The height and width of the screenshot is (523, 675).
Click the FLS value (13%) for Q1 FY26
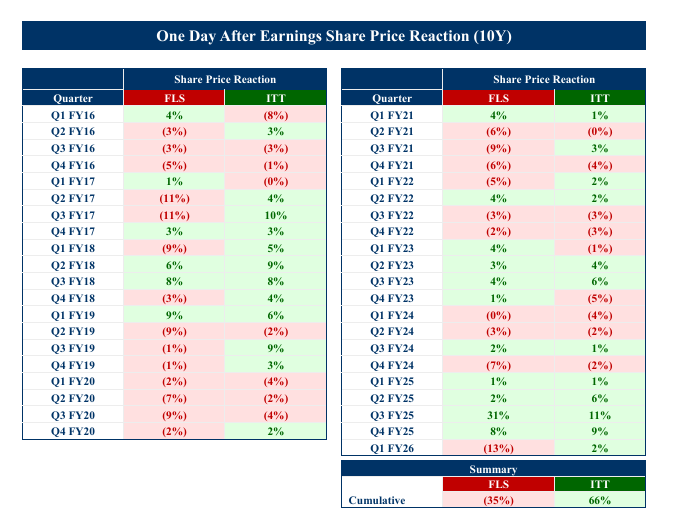pyautogui.click(x=499, y=448)
